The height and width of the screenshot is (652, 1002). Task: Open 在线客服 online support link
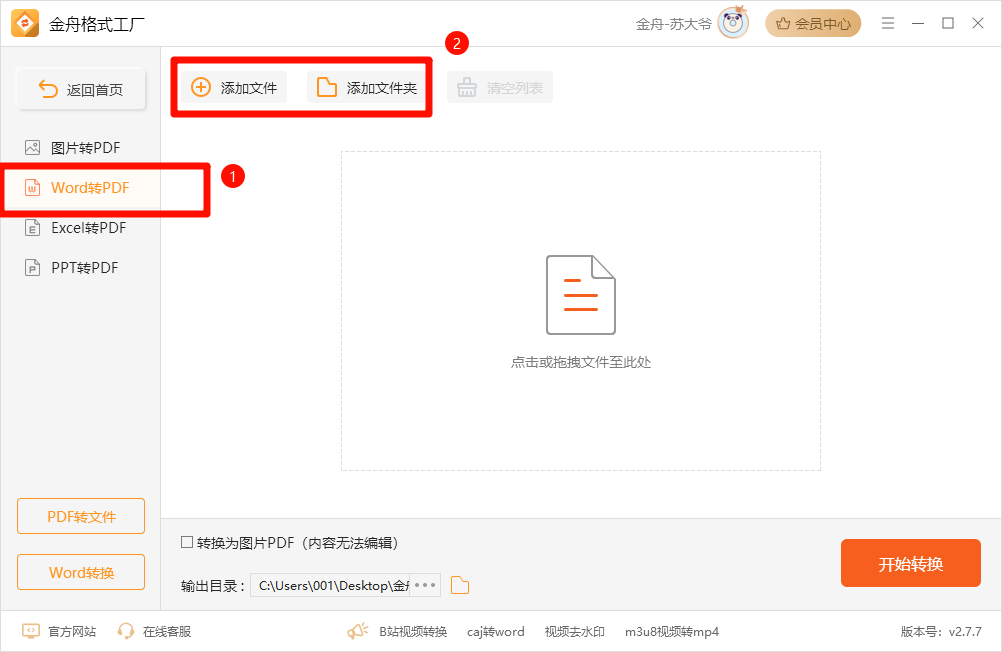tap(155, 632)
